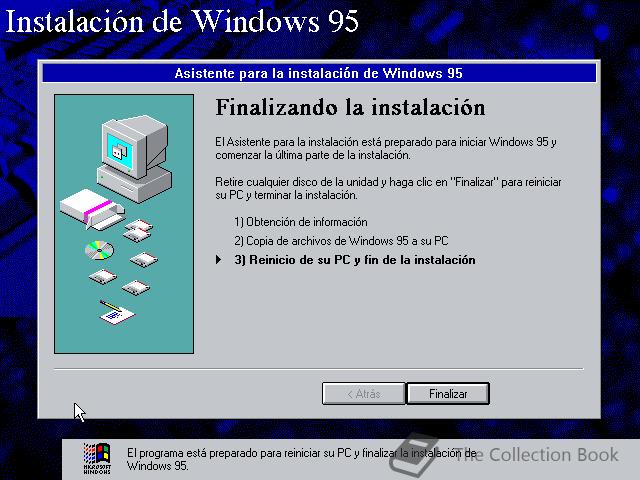Click the Finalizar button
Screen dimensions: 640x480
tap(448, 393)
